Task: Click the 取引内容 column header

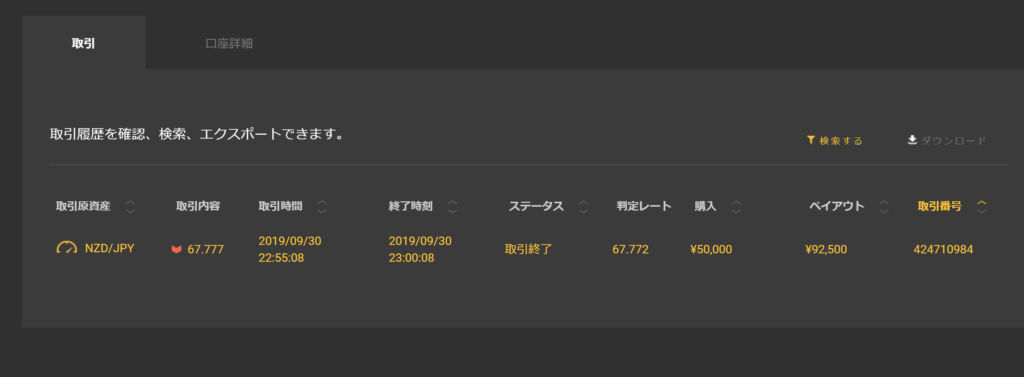Action: [x=198, y=206]
